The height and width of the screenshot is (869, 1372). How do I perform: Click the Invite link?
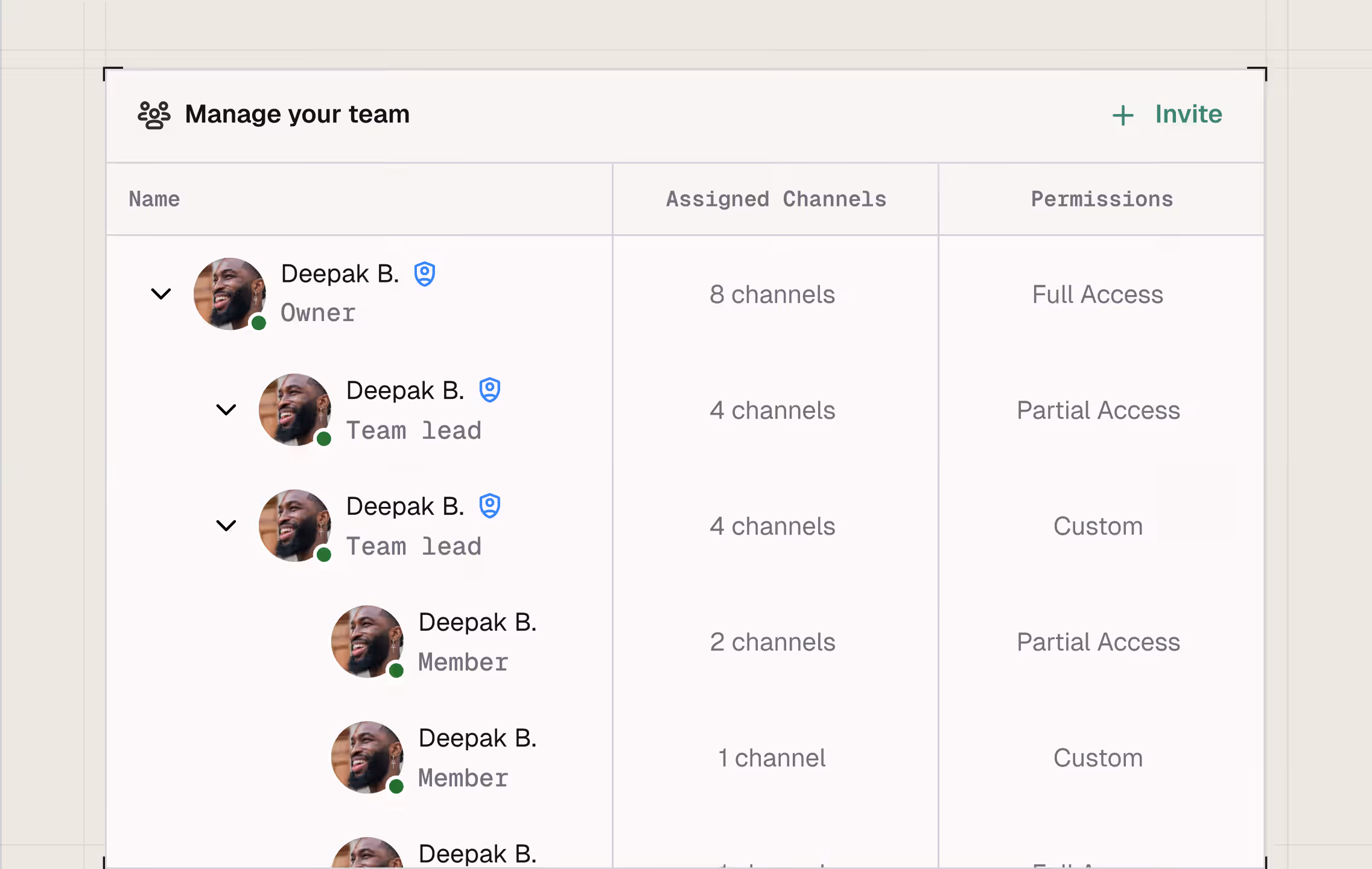click(1188, 115)
